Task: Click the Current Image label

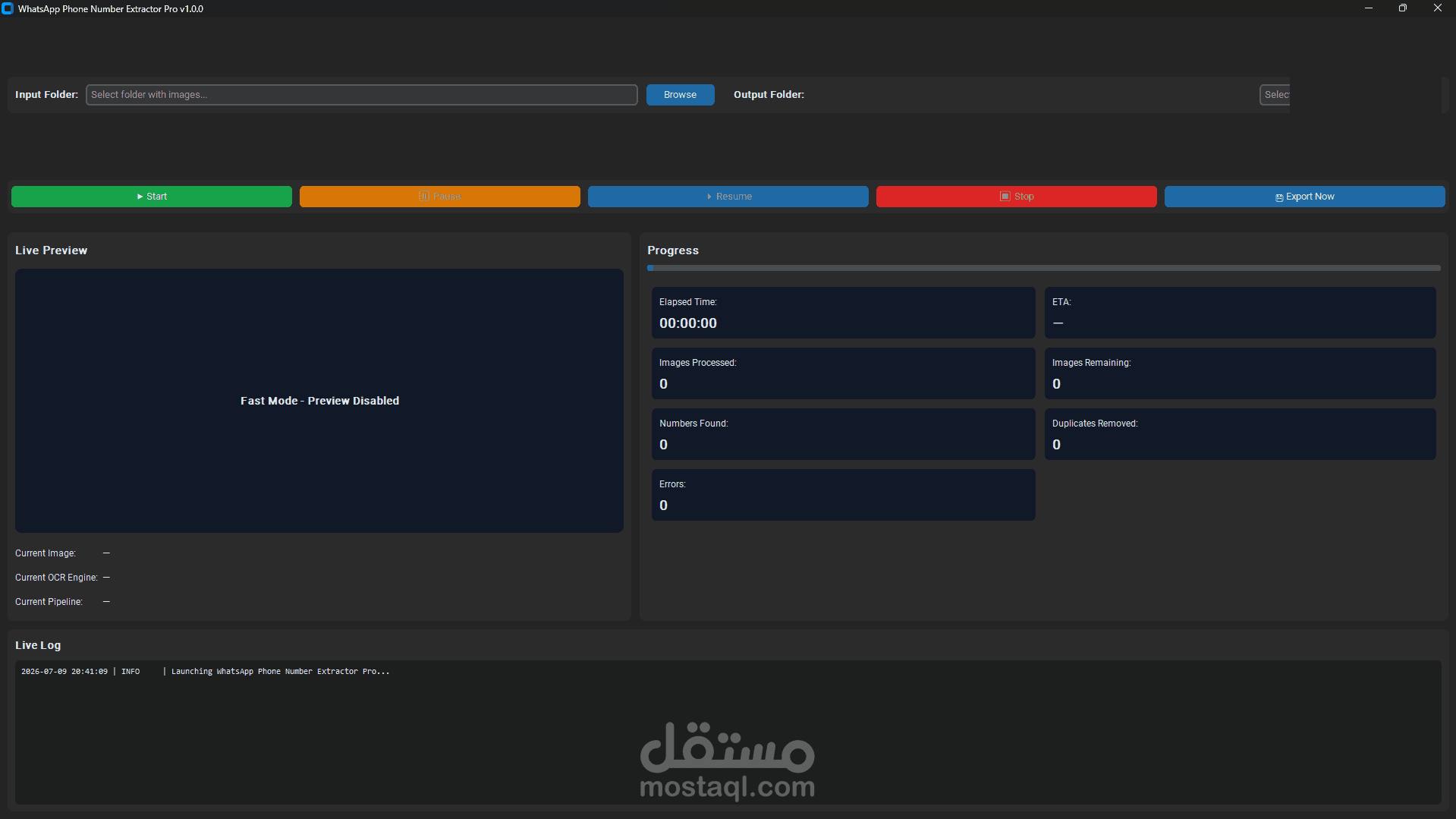Action: [46, 553]
